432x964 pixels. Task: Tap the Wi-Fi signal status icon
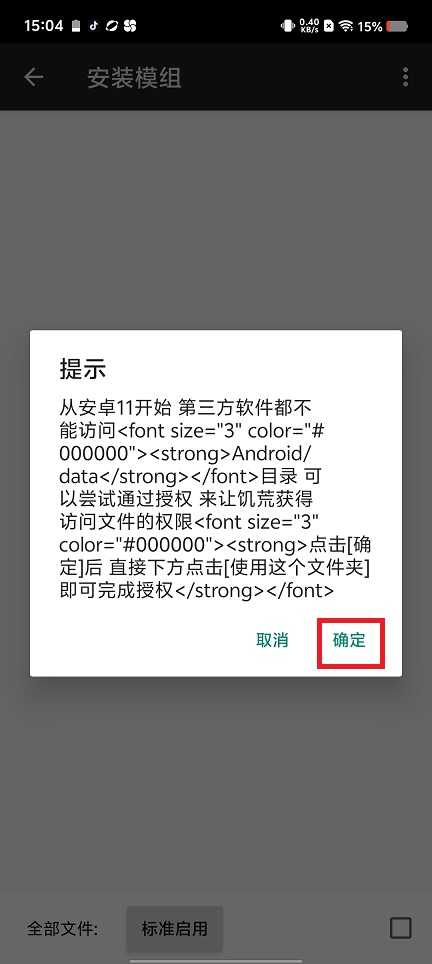[346, 26]
